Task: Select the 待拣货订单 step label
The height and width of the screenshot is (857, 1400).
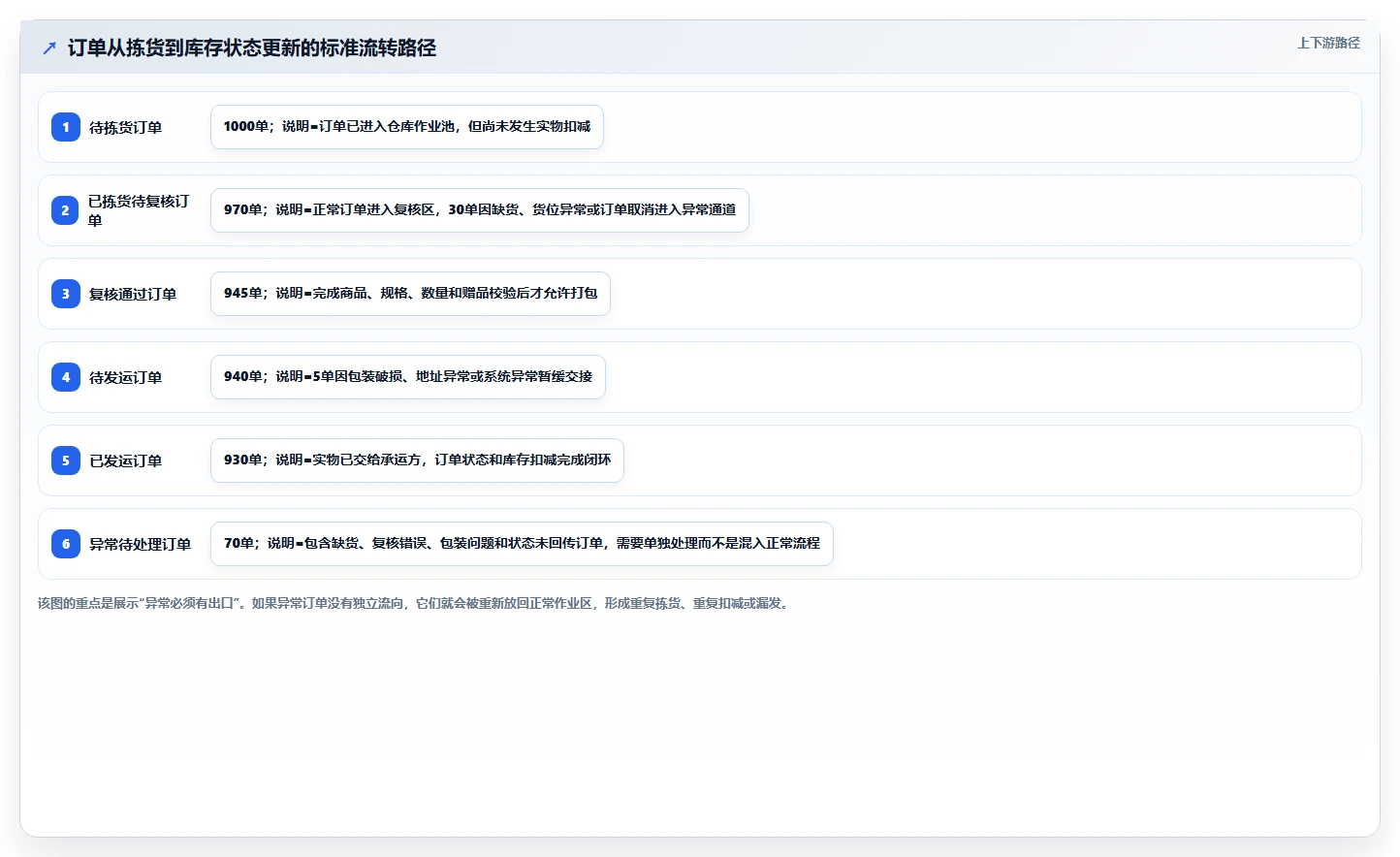Action: (126, 127)
